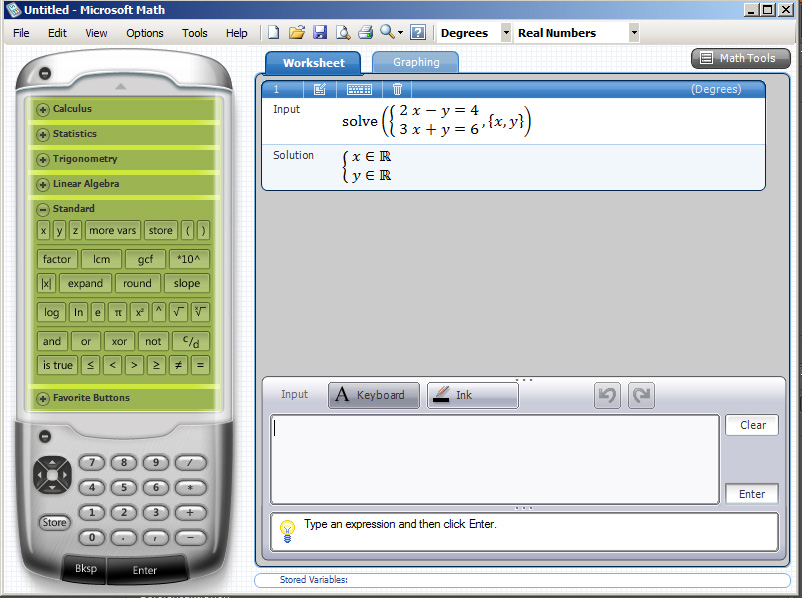
Task: Click the Math Tools button
Action: pos(740,58)
